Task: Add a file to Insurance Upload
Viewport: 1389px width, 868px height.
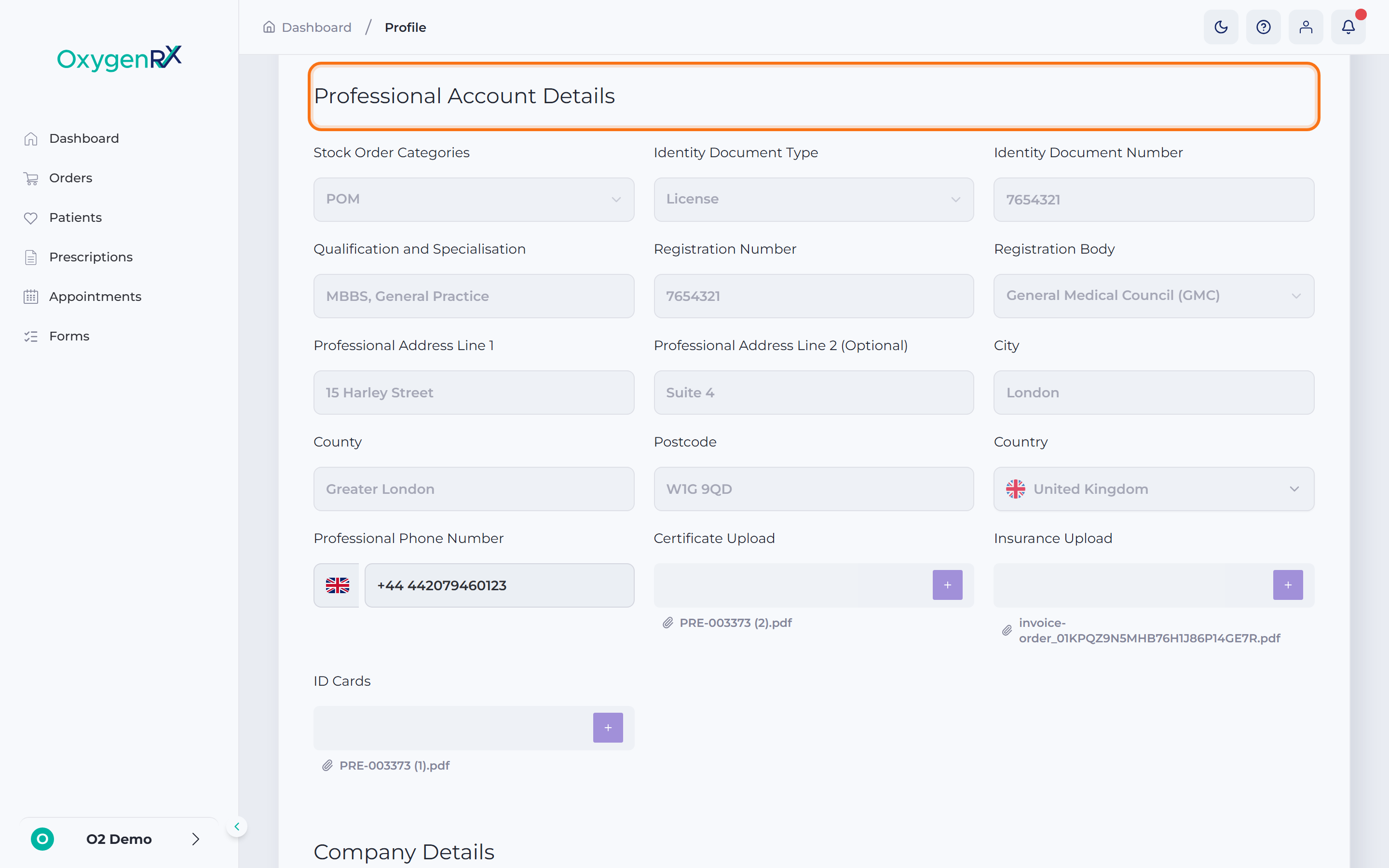Action: pyautogui.click(x=1287, y=585)
